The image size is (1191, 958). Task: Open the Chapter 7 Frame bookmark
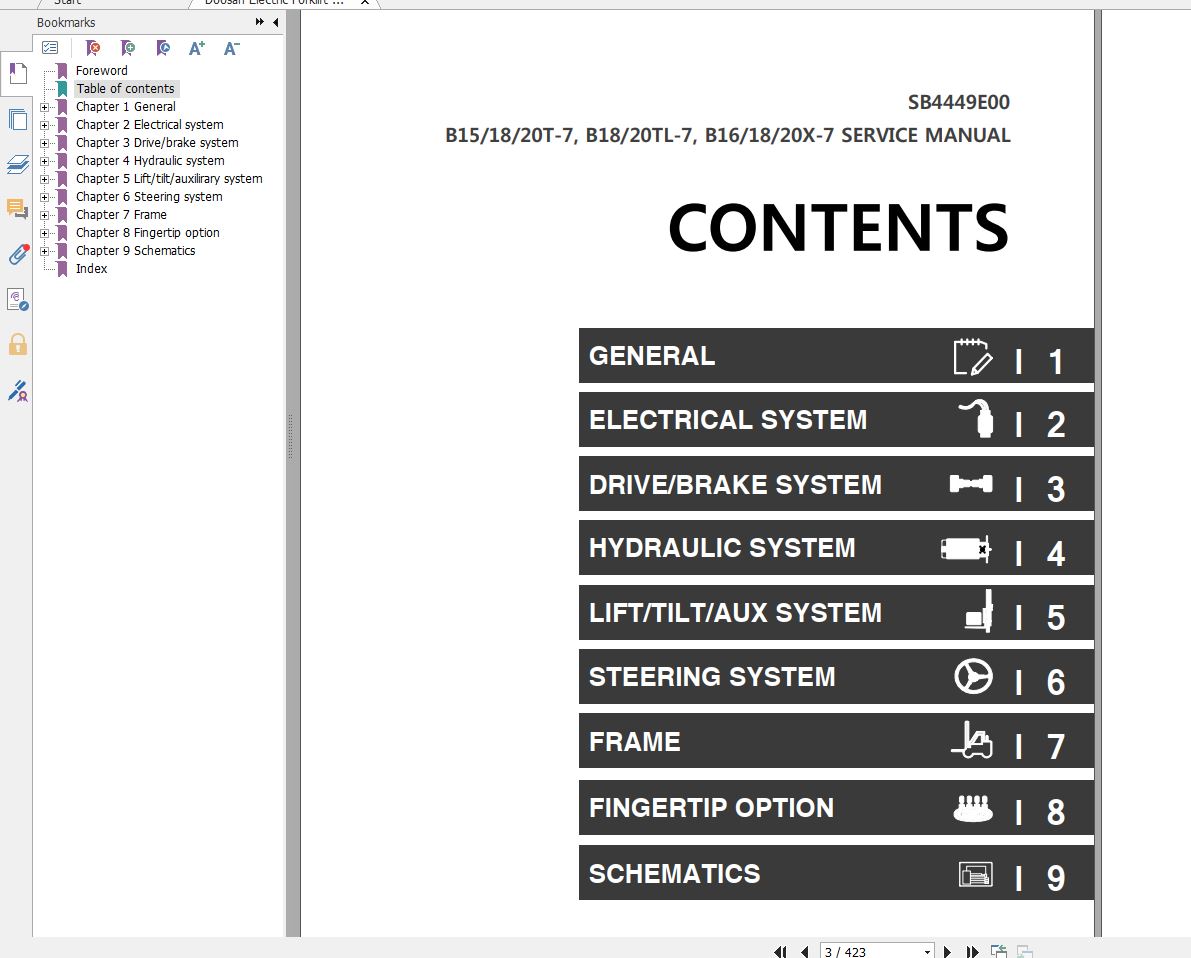[x=121, y=215]
